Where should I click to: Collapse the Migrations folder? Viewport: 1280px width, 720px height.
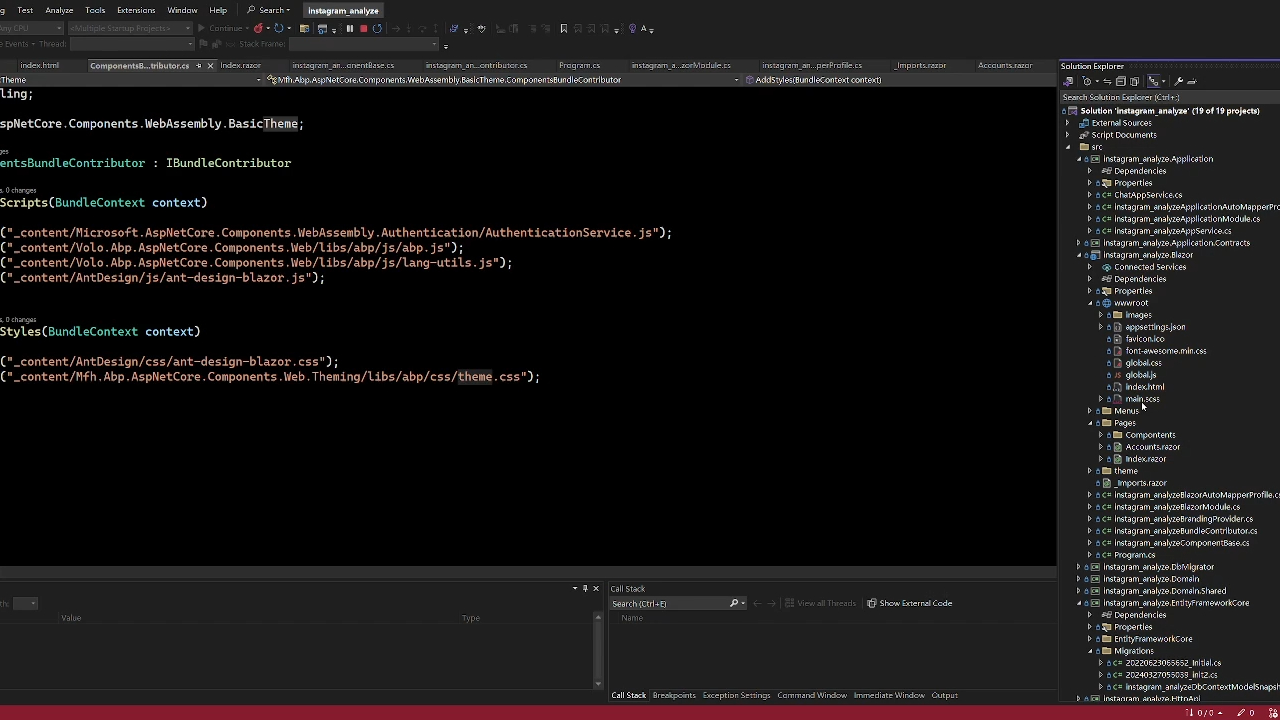[x=1090, y=651]
